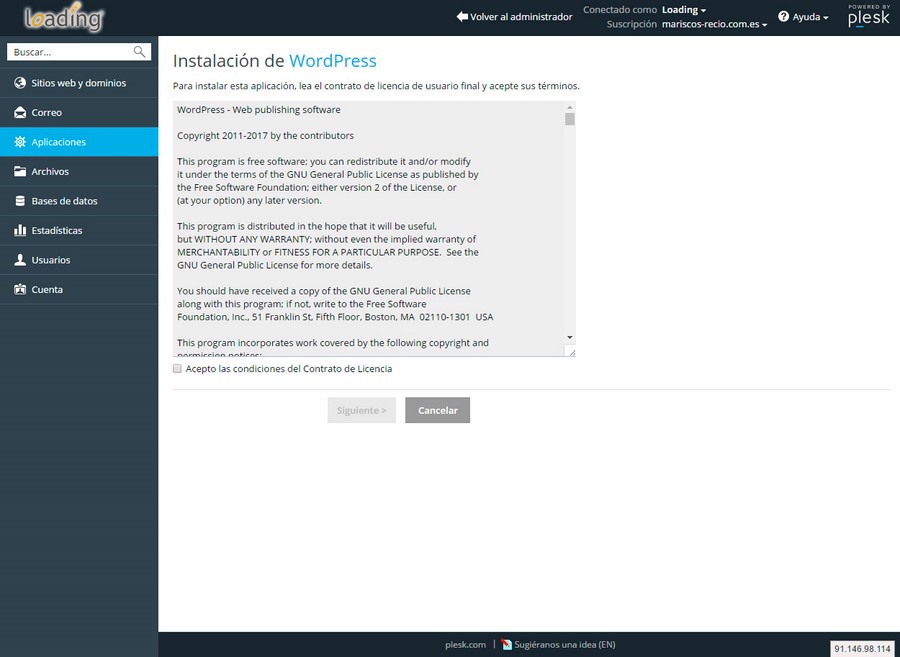Open Archivos in the sidebar
900x657 pixels.
point(79,171)
